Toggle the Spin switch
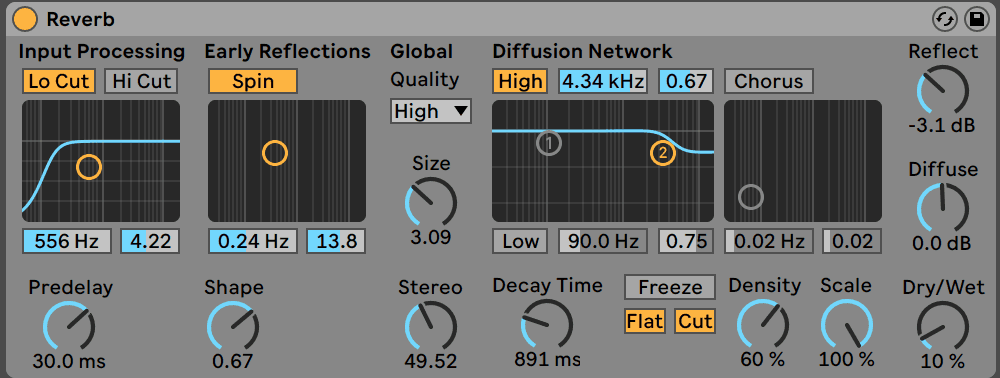Screen dimensions: 1000x378 tap(253, 81)
